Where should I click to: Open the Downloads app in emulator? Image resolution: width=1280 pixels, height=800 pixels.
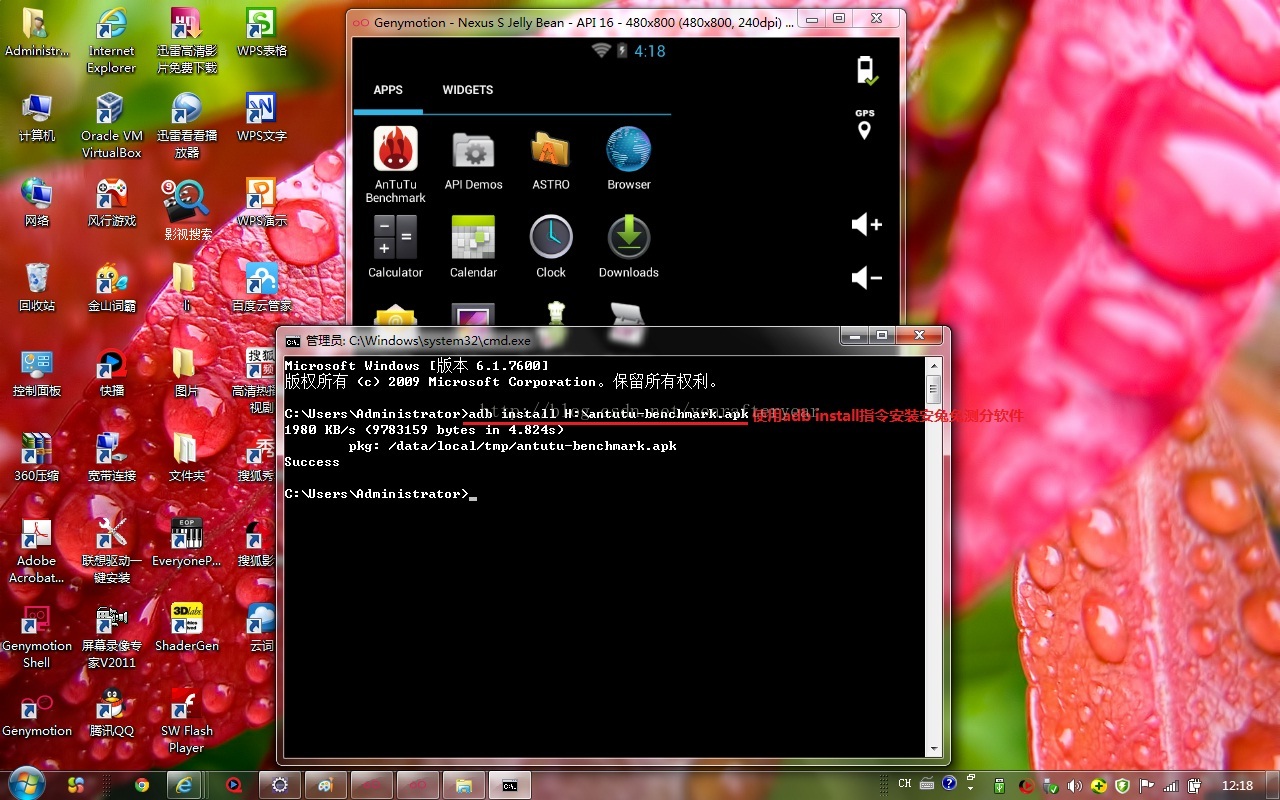pyautogui.click(x=629, y=246)
